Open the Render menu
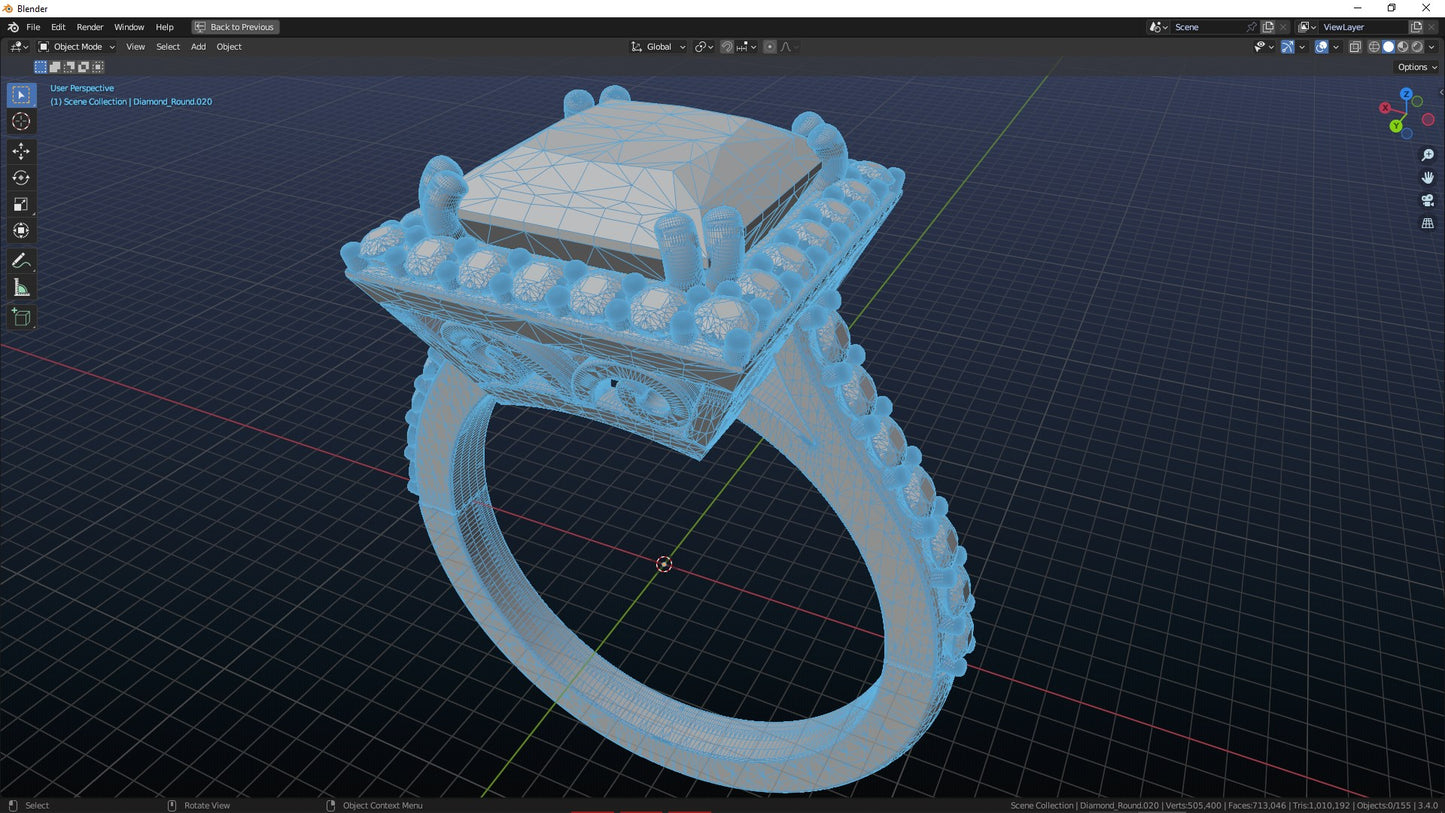This screenshot has height=813, width=1445. click(x=90, y=27)
